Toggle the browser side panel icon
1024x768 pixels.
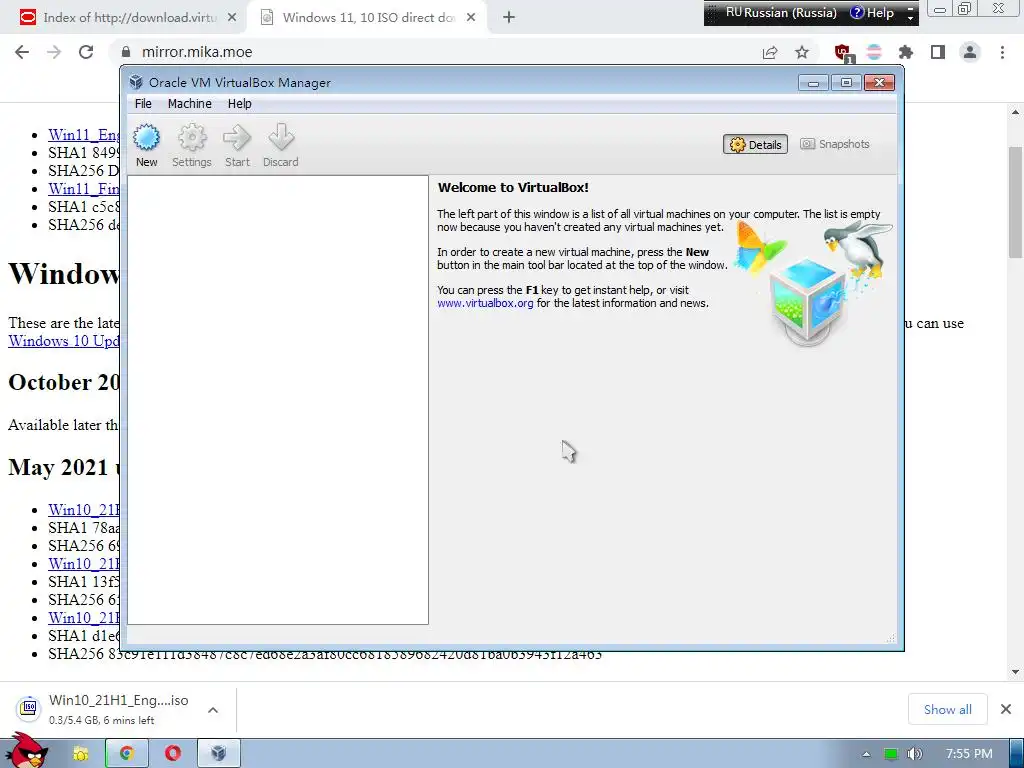pyautogui.click(x=938, y=52)
